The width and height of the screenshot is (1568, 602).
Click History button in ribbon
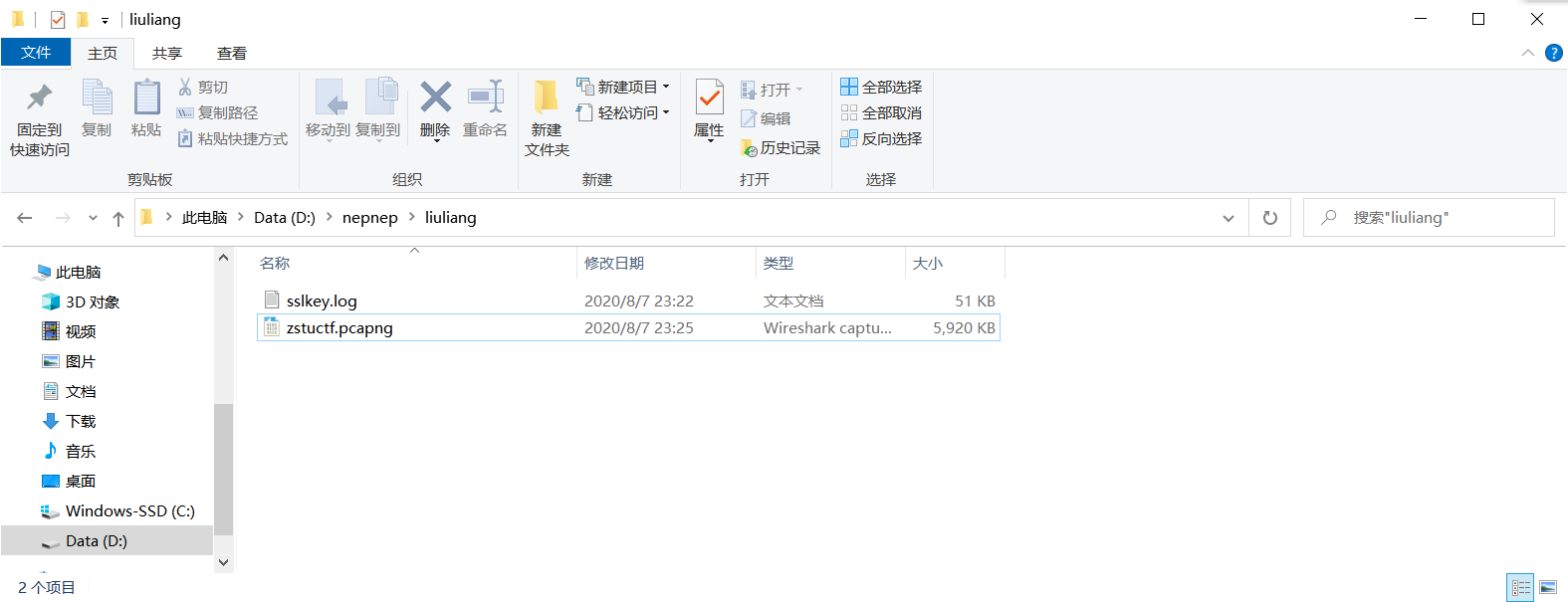(x=781, y=148)
